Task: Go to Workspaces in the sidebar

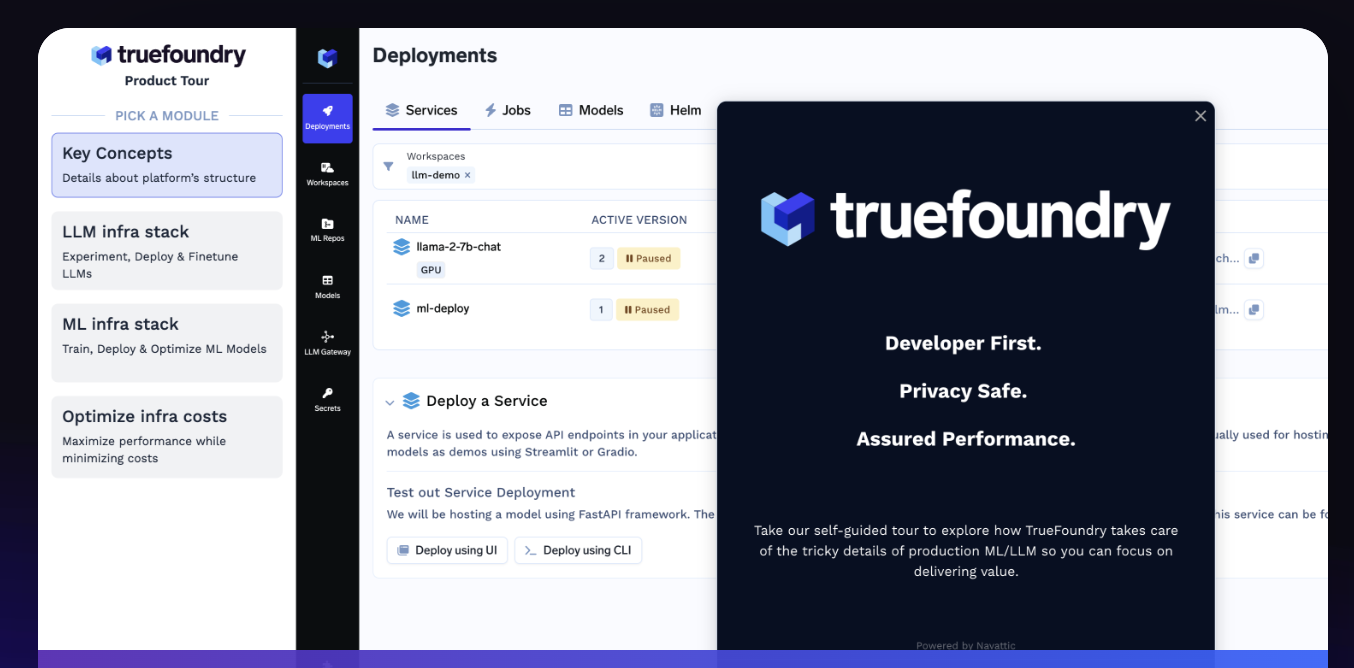Action: pos(327,174)
